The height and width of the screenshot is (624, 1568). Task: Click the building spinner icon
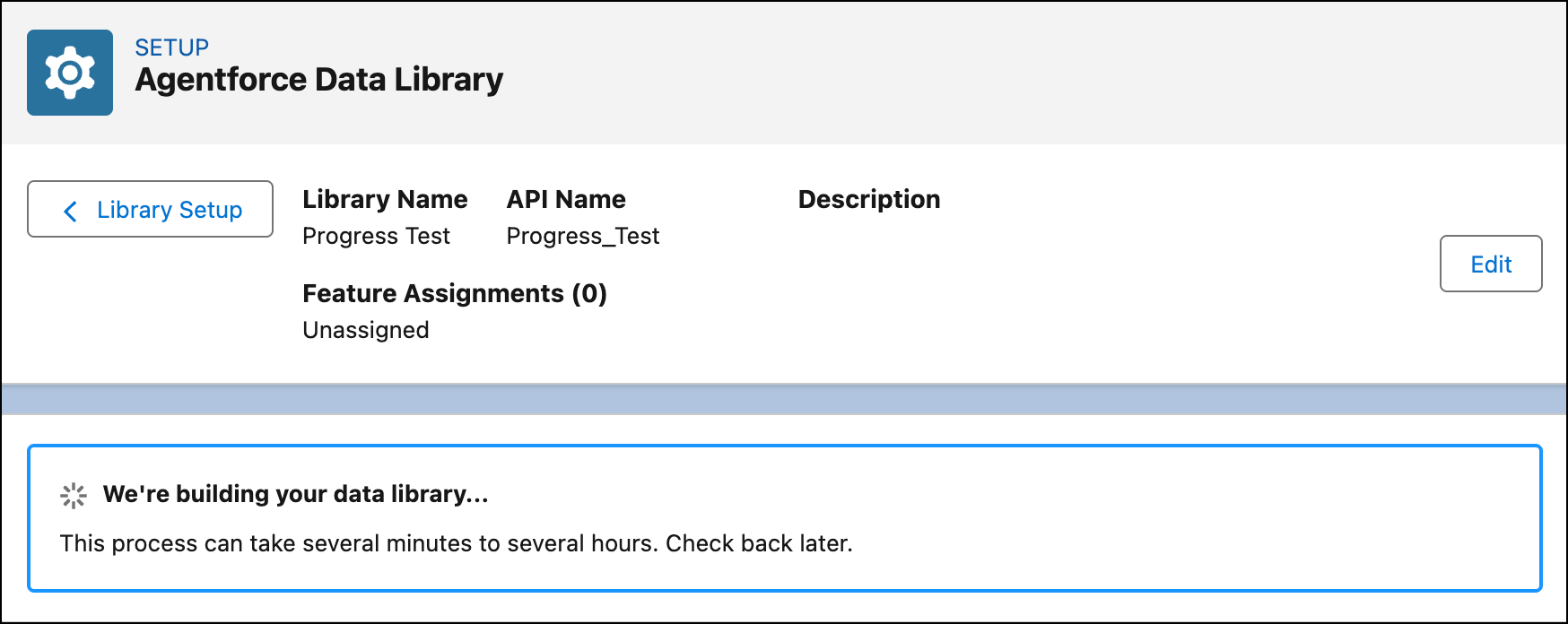pos(74,495)
